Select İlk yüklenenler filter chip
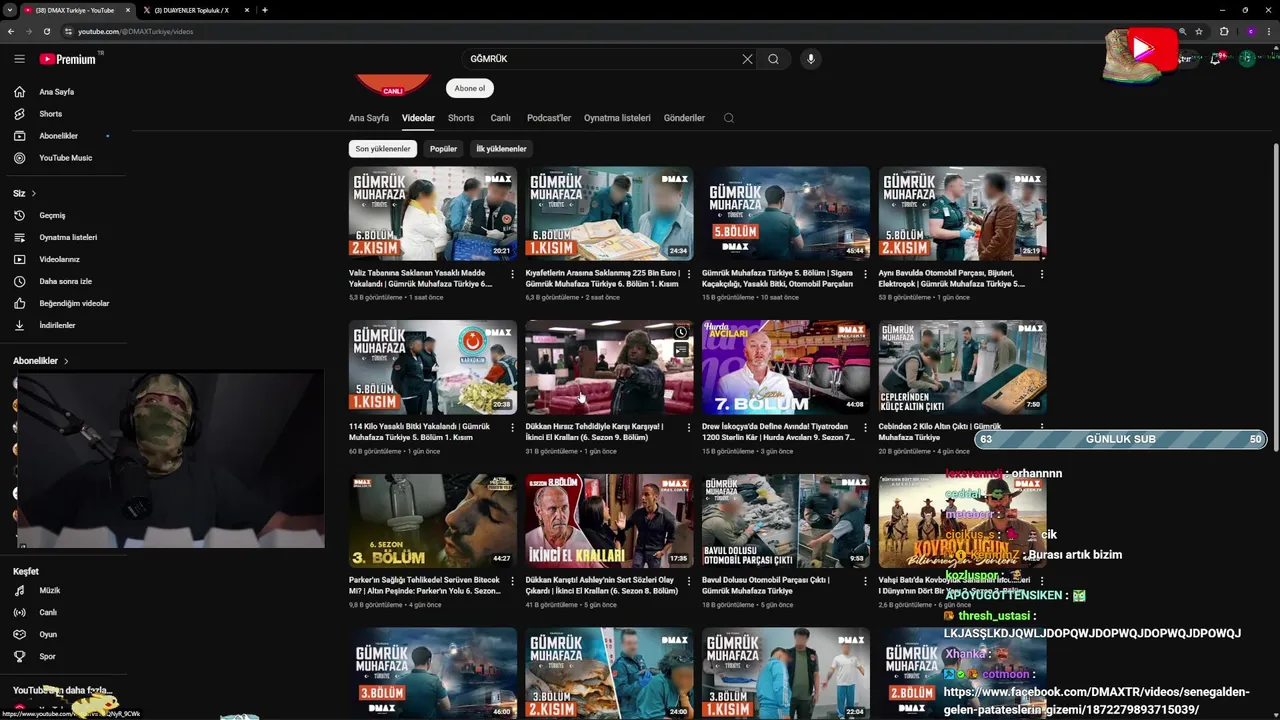This screenshot has width=1280, height=720. tap(501, 149)
